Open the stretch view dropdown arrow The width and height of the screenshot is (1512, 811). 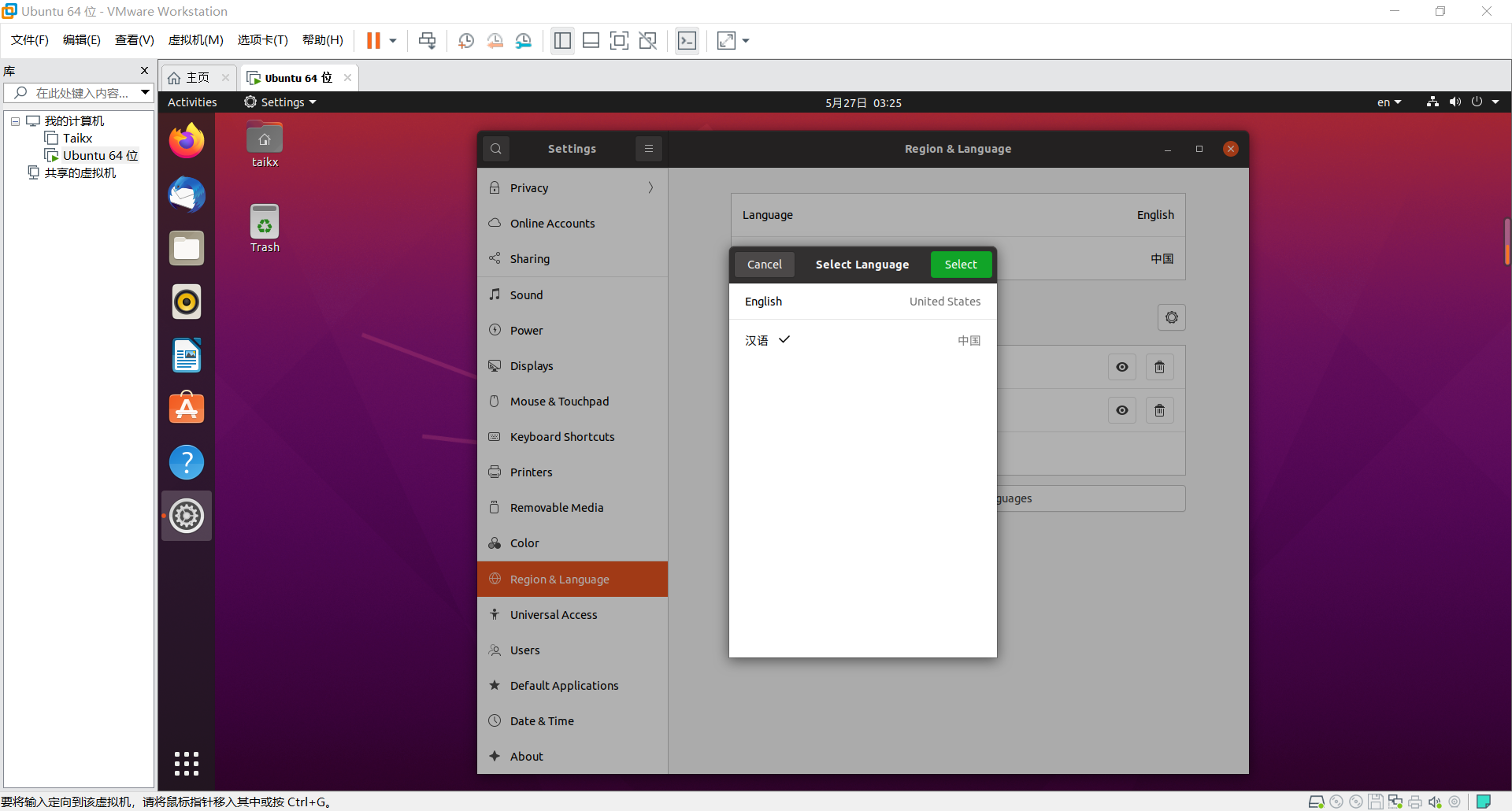746,40
